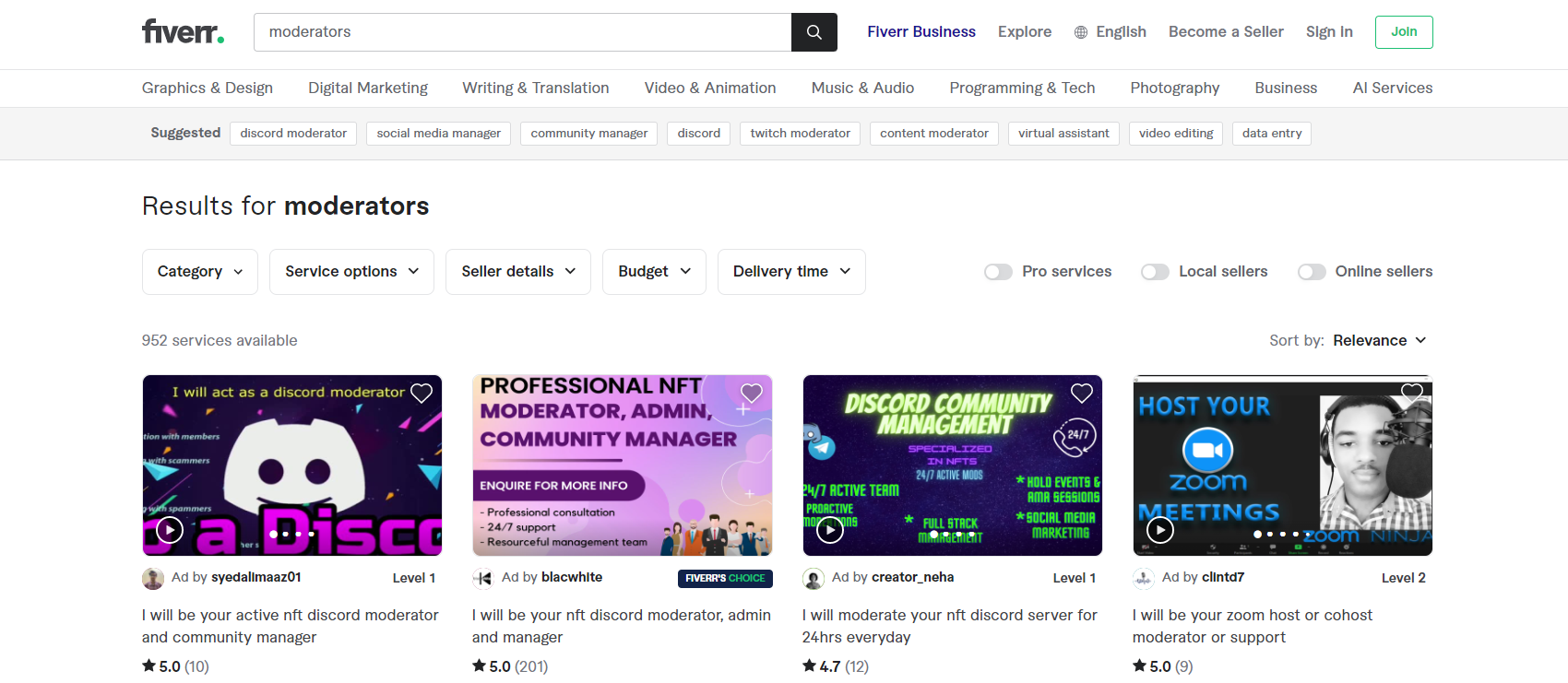
Task: Open AI Services category
Action: (x=1393, y=88)
